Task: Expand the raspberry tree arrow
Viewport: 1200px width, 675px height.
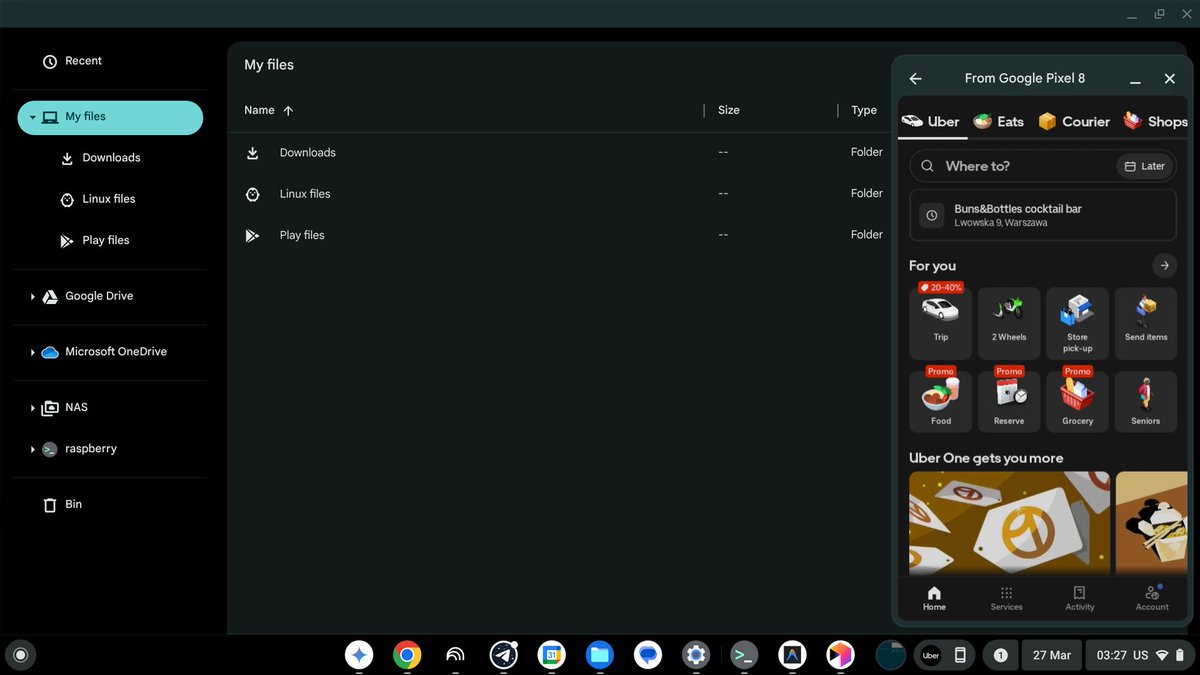Action: [x=32, y=449]
